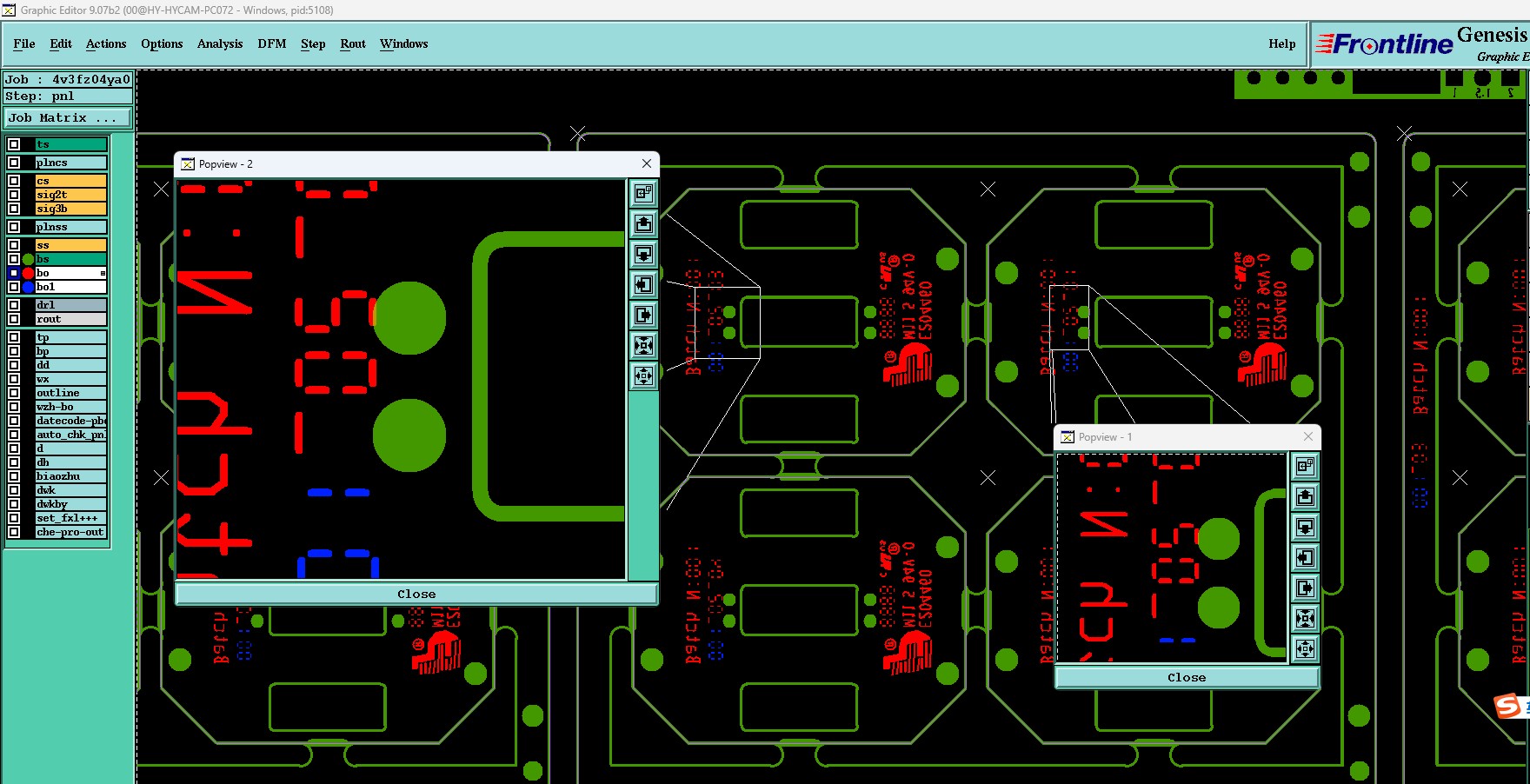The height and width of the screenshot is (784, 1530).
Task: Open the Actions menu
Action: [x=106, y=43]
